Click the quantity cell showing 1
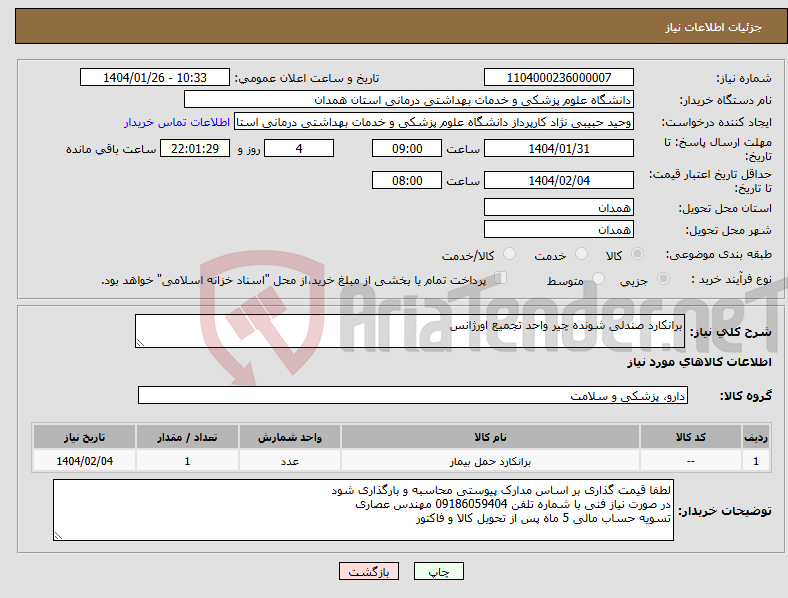Image resolution: width=788 pixels, height=598 pixels. point(187,461)
